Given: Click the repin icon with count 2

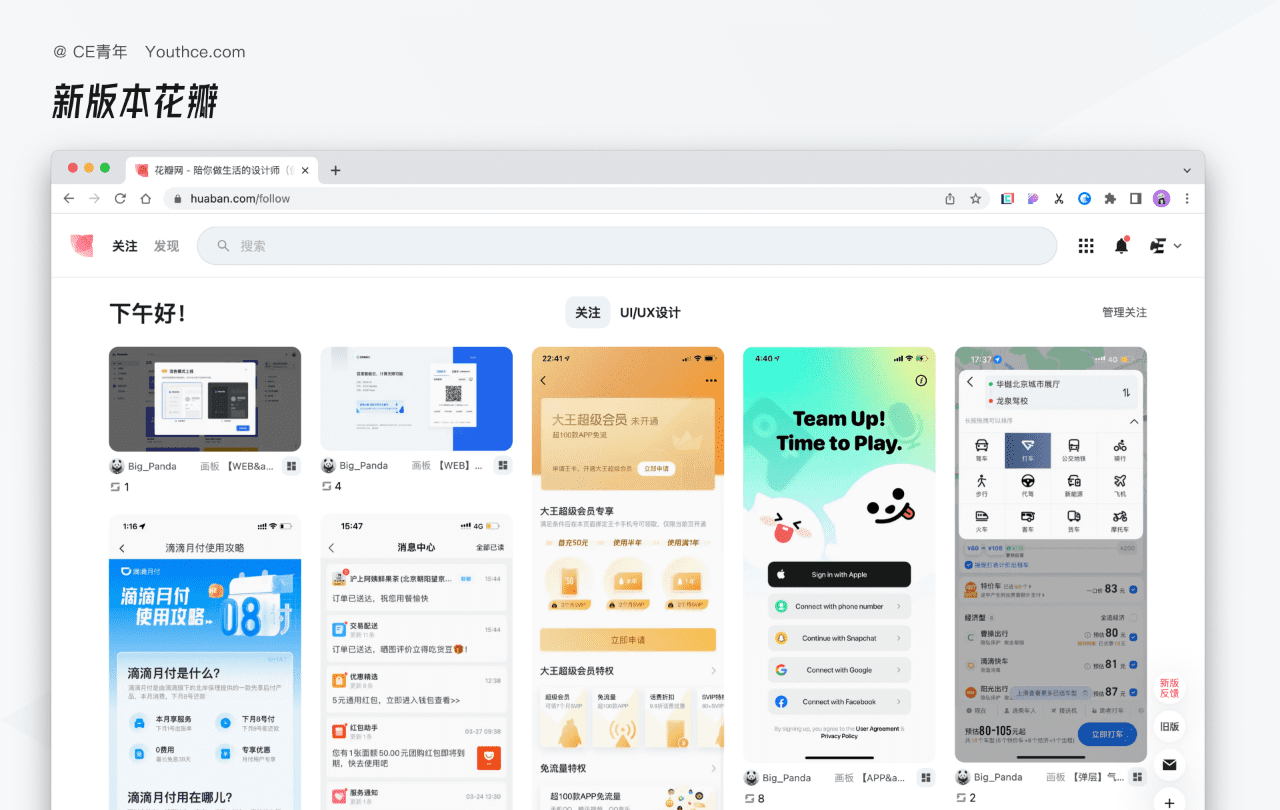Looking at the screenshot, I should tap(961, 798).
